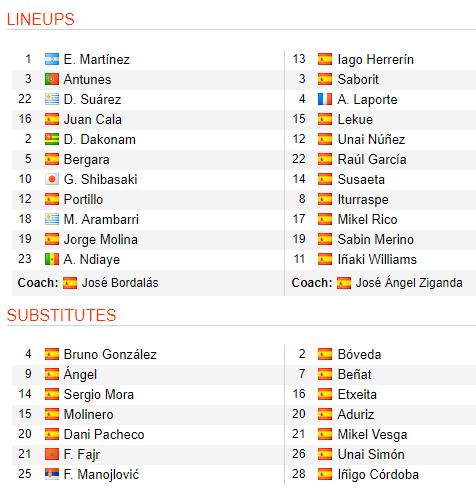Click the Serbia flag next to F. Manojlović

[x=52, y=474]
